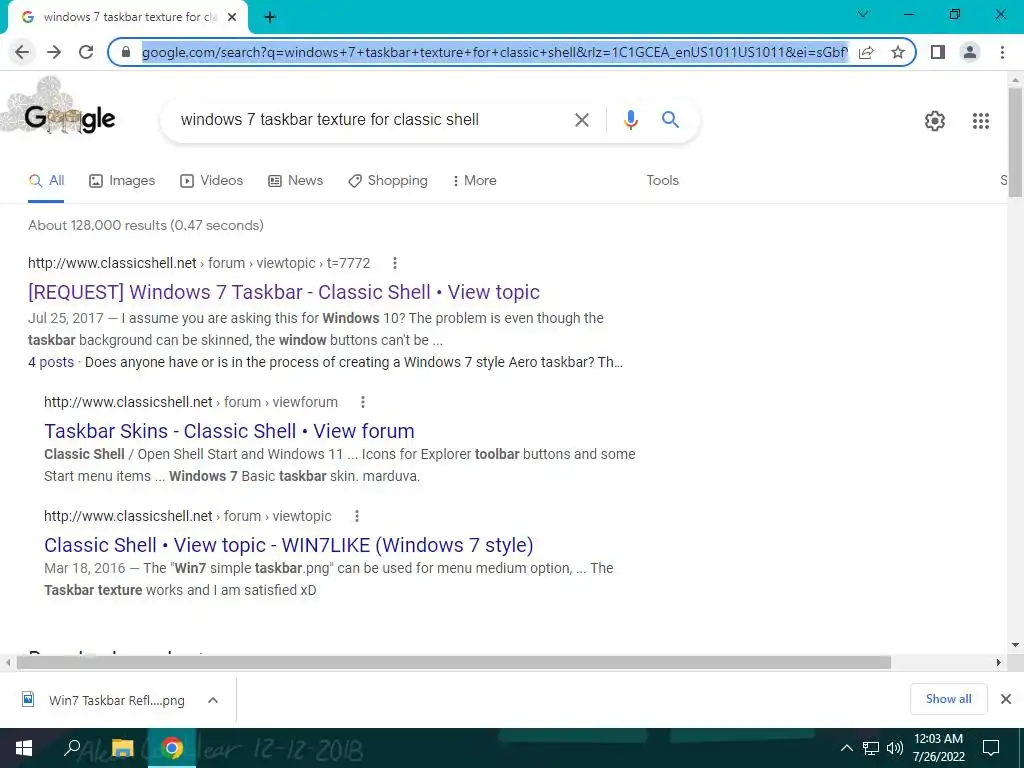Viewport: 1024px width, 768px height.
Task: Open WIN7LIKE (Windows 7 style) result
Action: 289,545
